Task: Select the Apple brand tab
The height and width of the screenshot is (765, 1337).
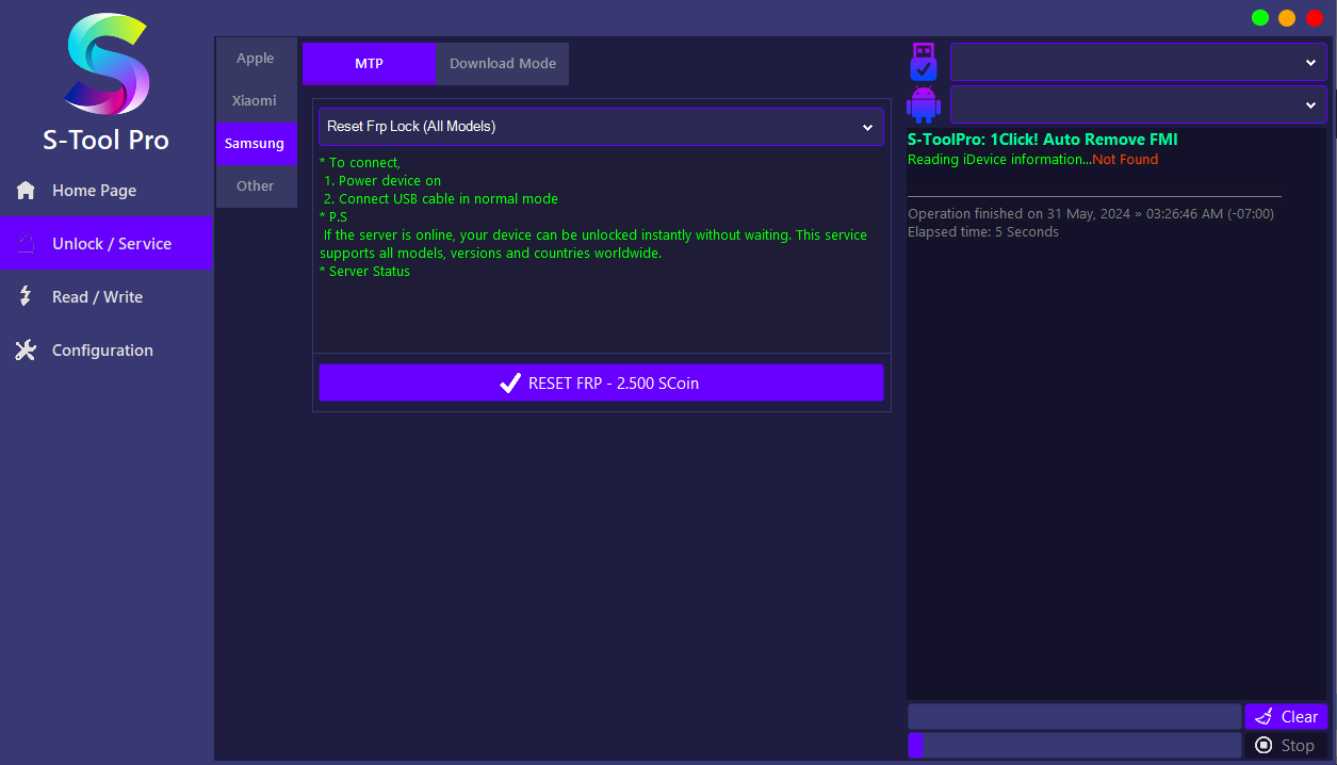Action: pos(256,58)
